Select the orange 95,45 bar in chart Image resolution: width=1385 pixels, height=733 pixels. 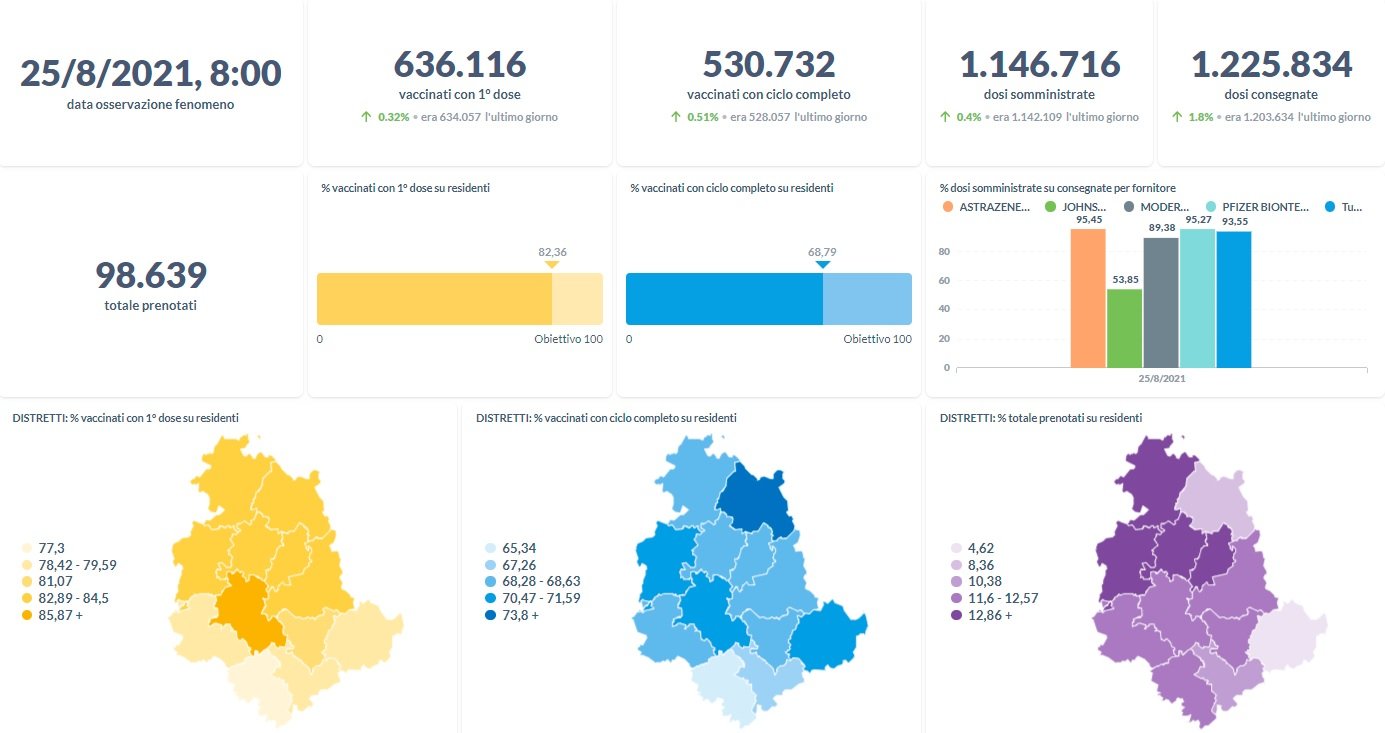[1088, 298]
